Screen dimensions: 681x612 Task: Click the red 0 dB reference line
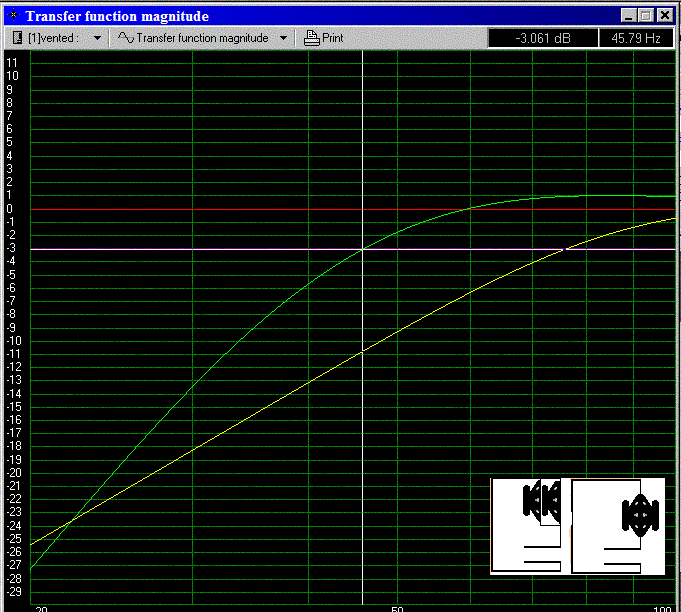coord(353,209)
